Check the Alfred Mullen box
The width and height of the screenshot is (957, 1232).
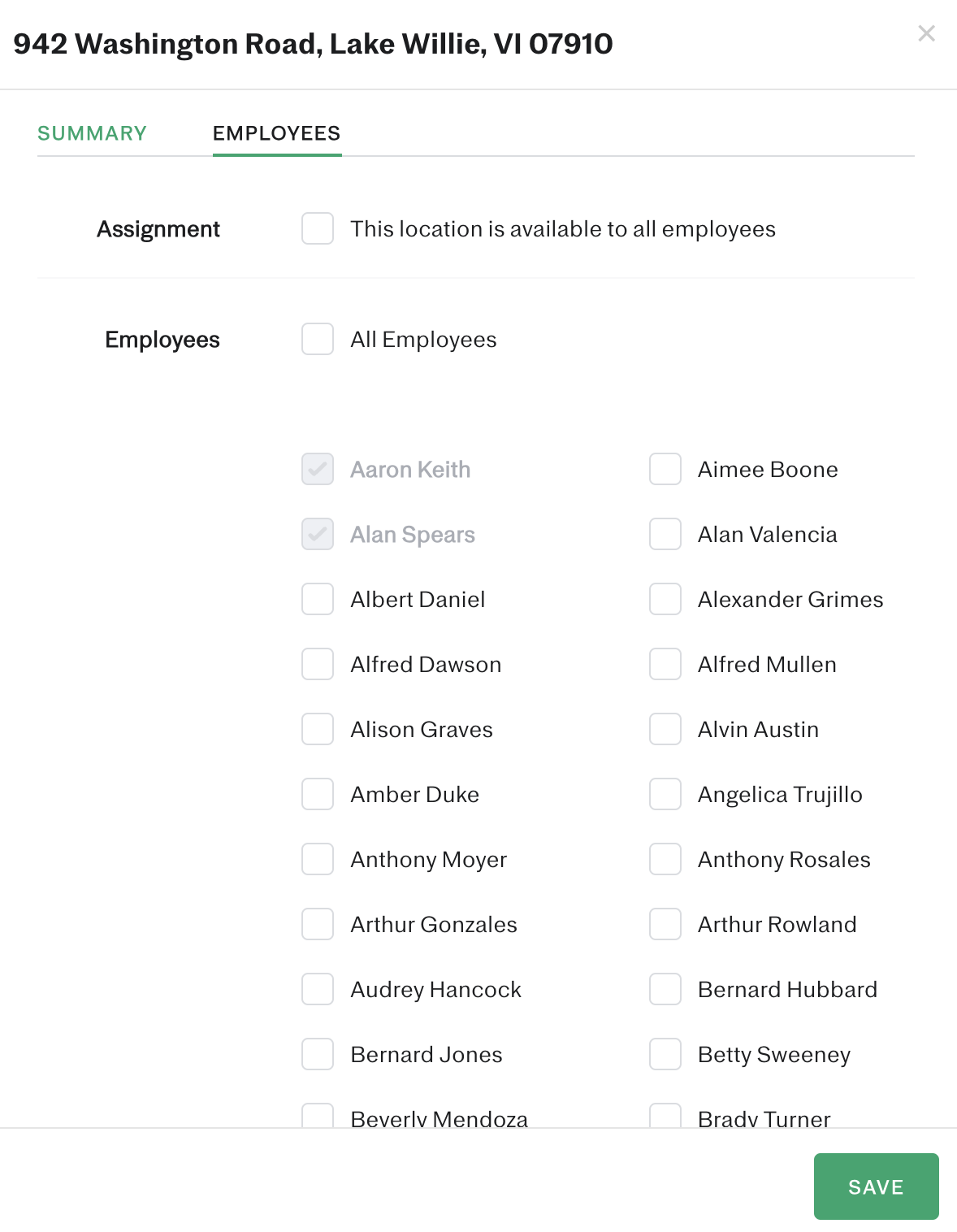665,664
